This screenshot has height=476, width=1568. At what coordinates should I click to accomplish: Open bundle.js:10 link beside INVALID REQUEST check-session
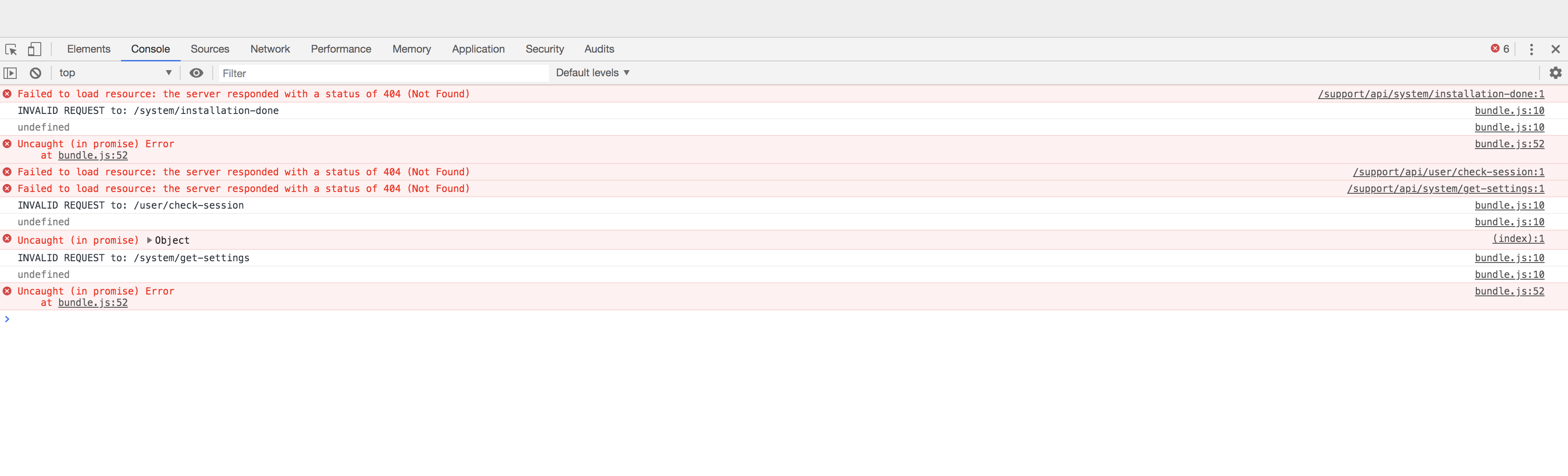(1510, 205)
